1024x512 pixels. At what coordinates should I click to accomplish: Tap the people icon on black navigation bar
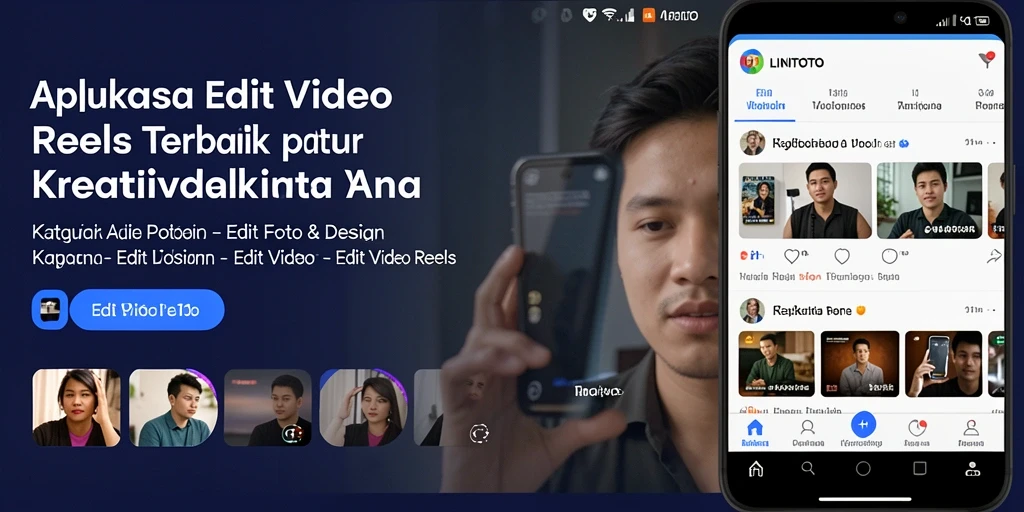pos(972,468)
